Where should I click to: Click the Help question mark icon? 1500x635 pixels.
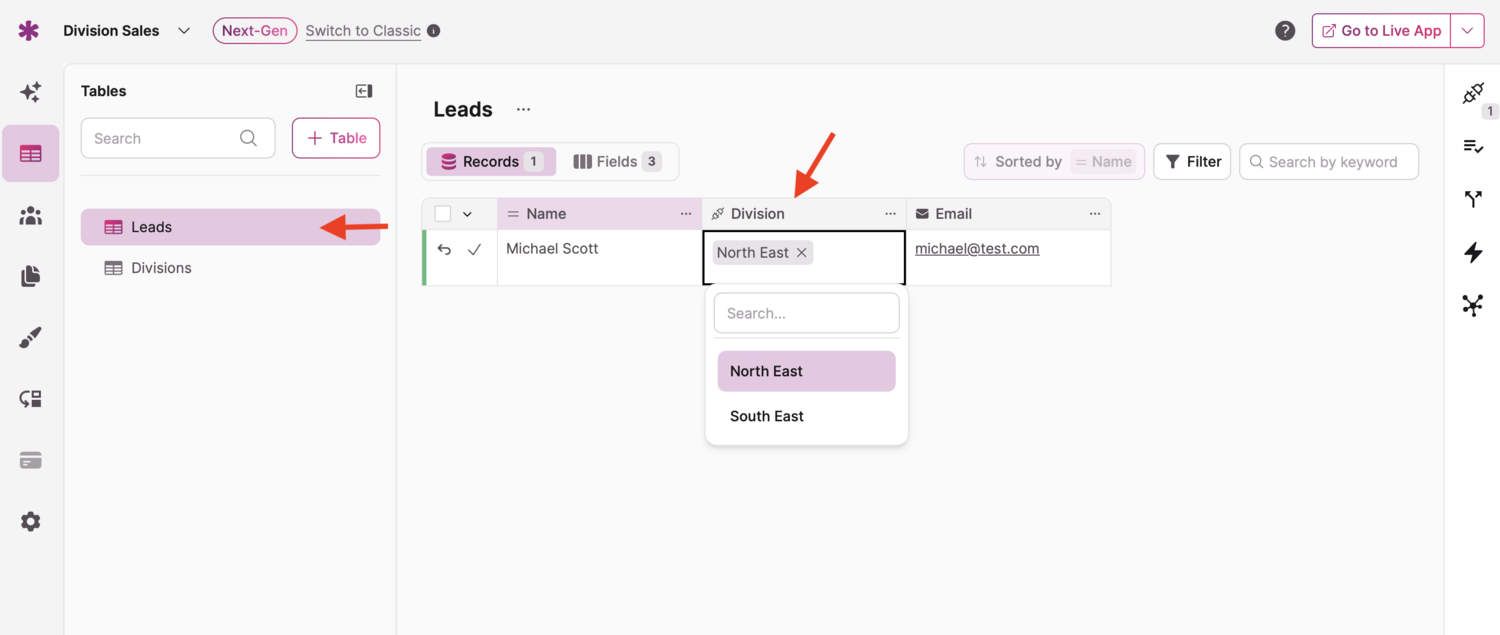coord(1285,31)
